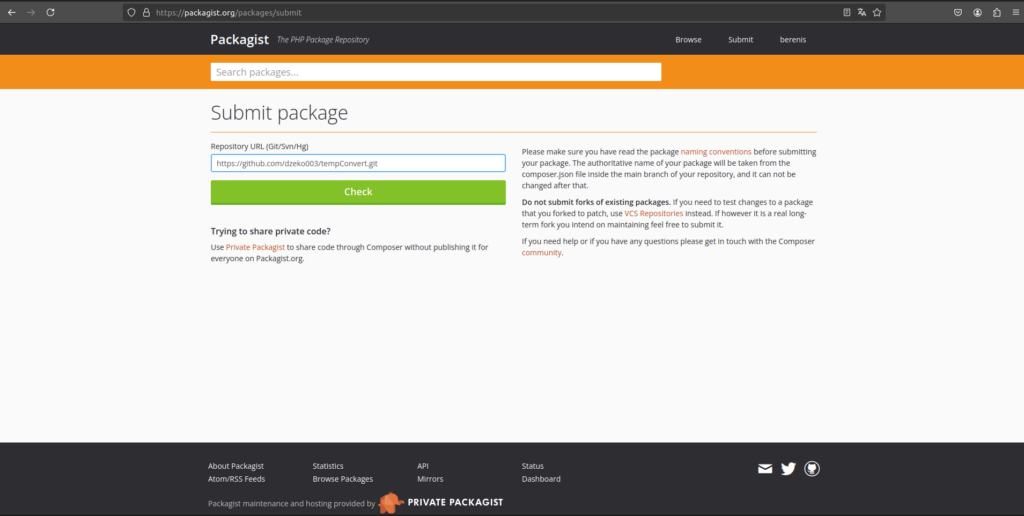Open Dashboard footer link
The width and height of the screenshot is (1024, 516).
tap(541, 479)
